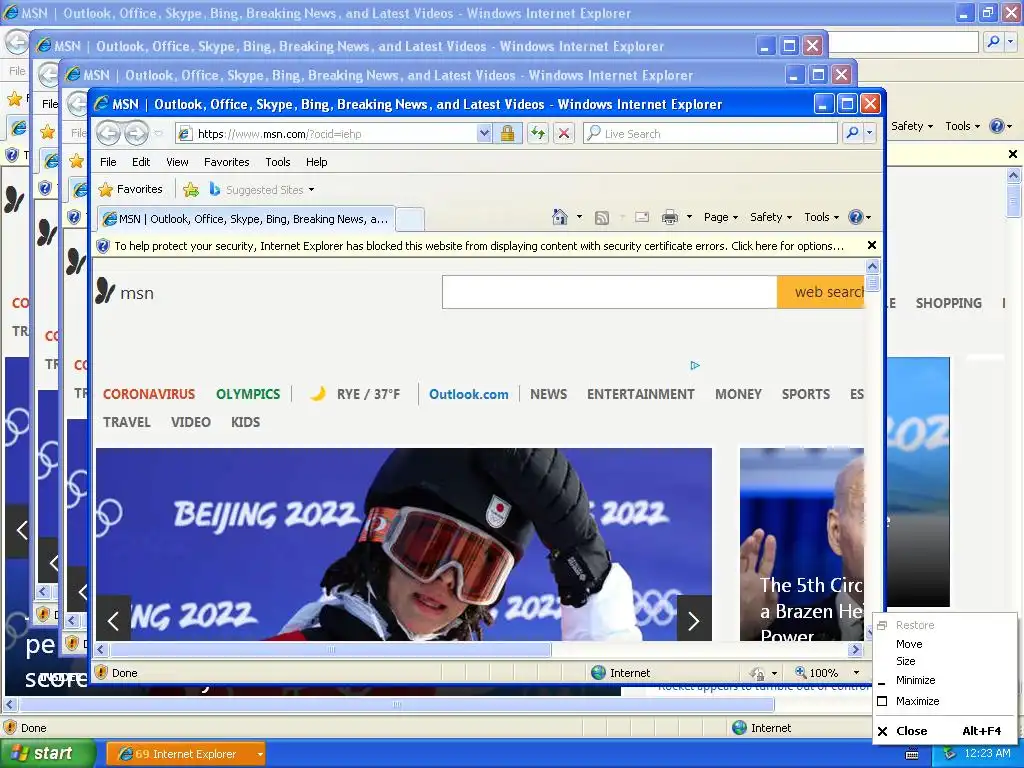Click the scroll up arrow in front window
Viewport: 1024px width, 768px height.
click(872, 266)
